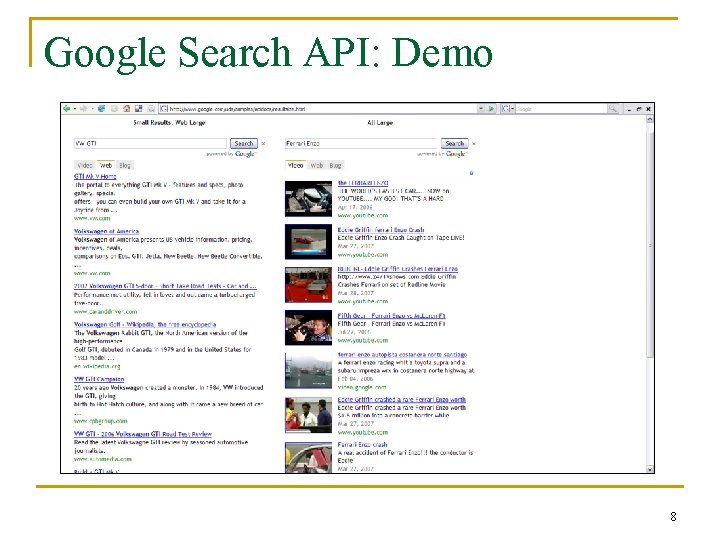This screenshot has height=540, width=720.
Task: Click thumbnail of rare Ferrari Enzo crash video
Action: tap(308, 416)
